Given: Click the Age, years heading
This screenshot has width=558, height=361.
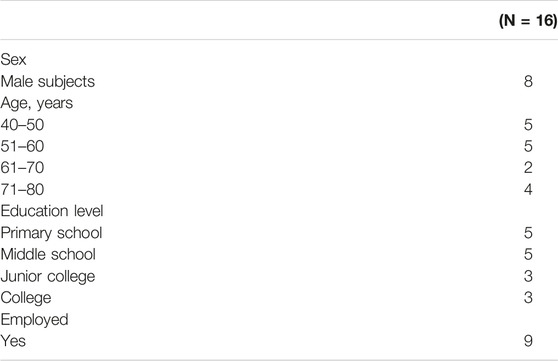Looking at the screenshot, I should (x=37, y=104).
